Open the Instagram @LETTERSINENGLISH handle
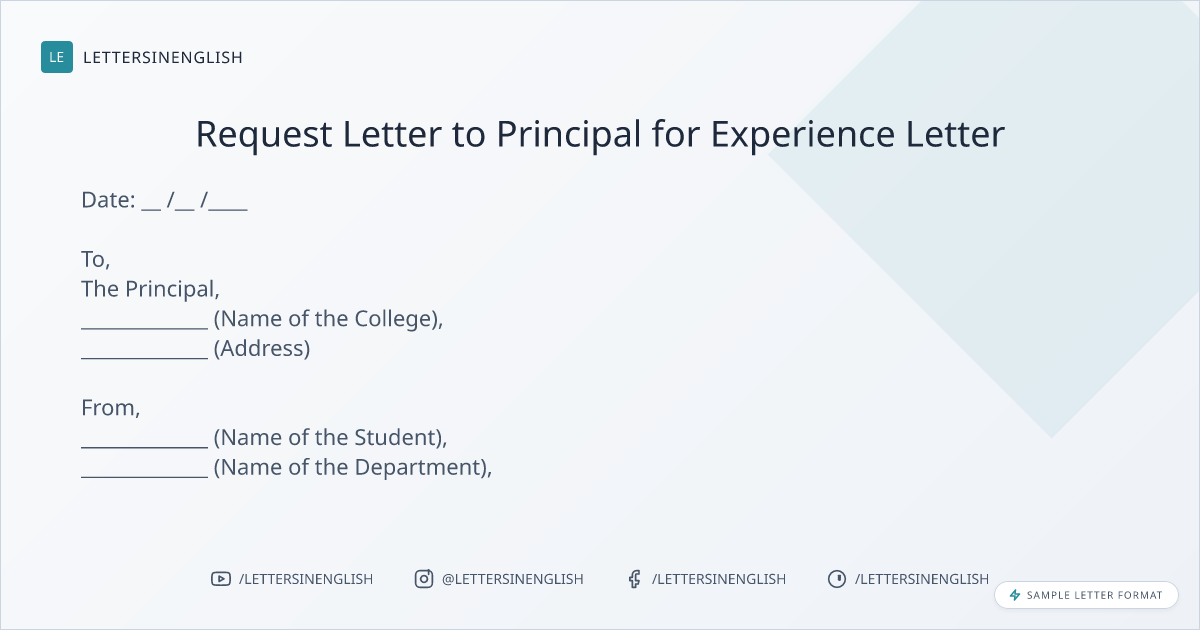This screenshot has width=1200, height=630. (x=512, y=579)
